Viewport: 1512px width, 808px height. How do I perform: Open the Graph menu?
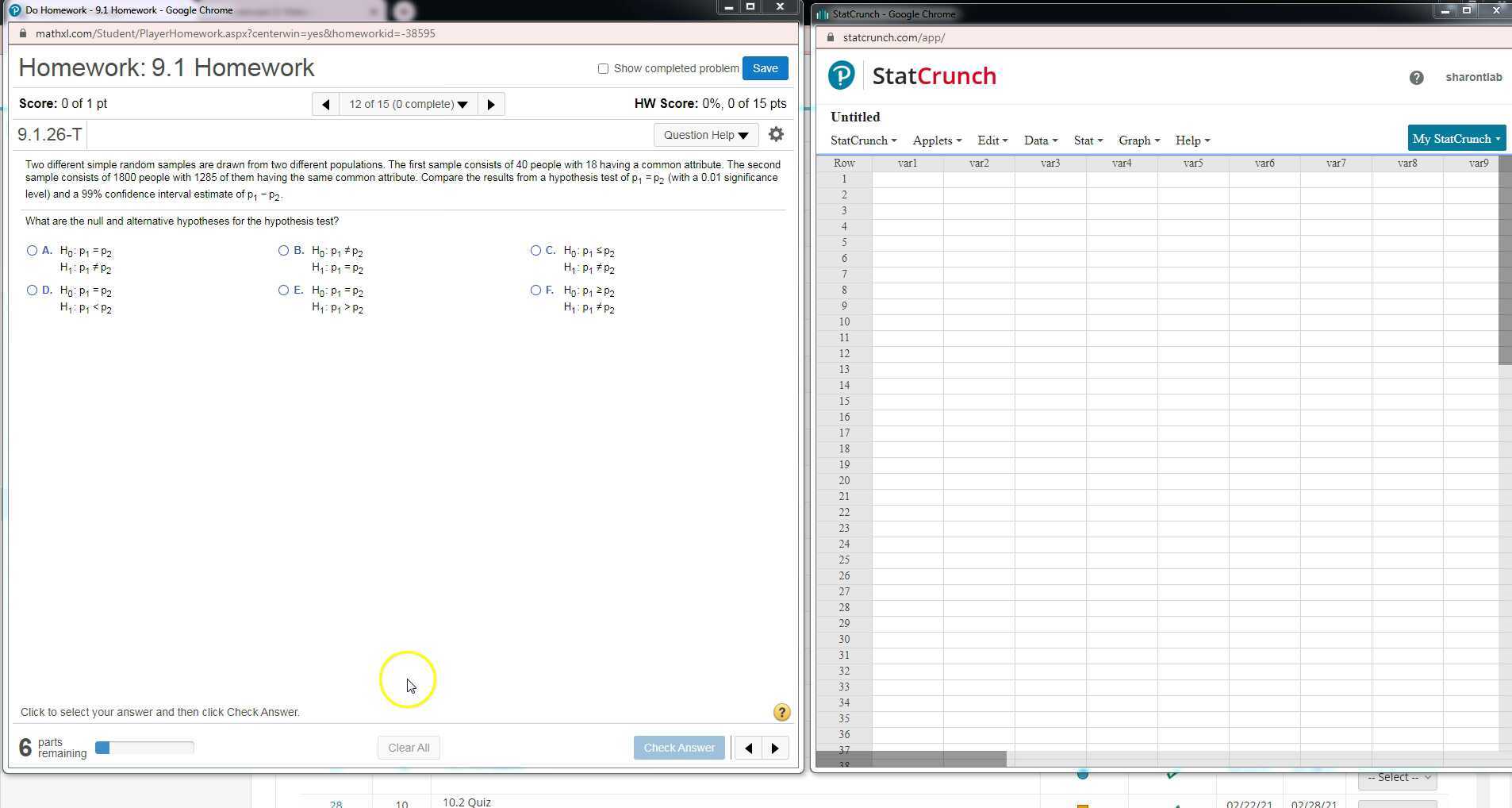1138,140
